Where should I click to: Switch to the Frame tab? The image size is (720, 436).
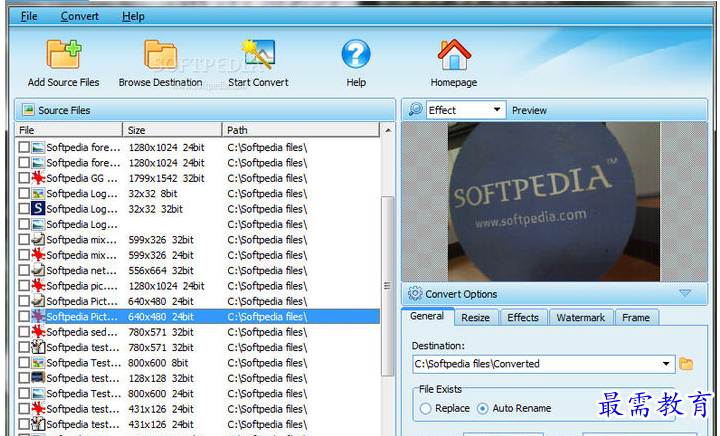(636, 318)
